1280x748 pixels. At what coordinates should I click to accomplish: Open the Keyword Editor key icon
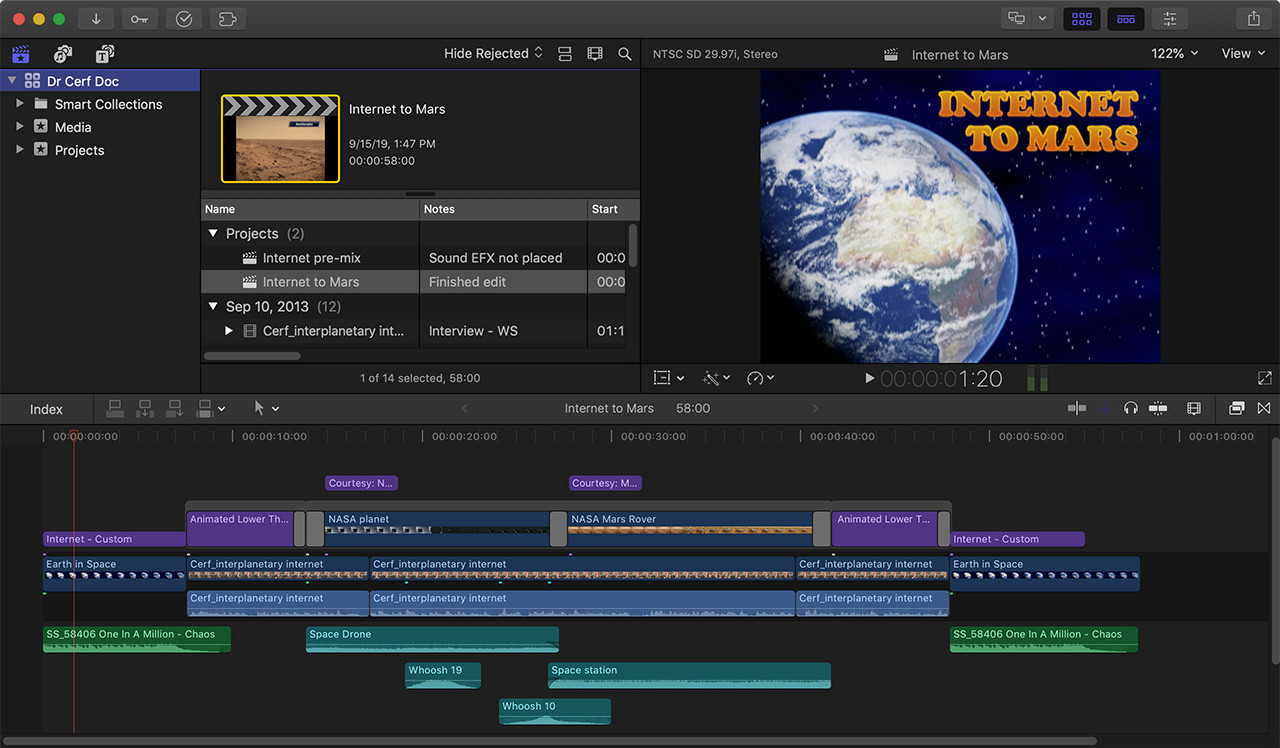(140, 19)
